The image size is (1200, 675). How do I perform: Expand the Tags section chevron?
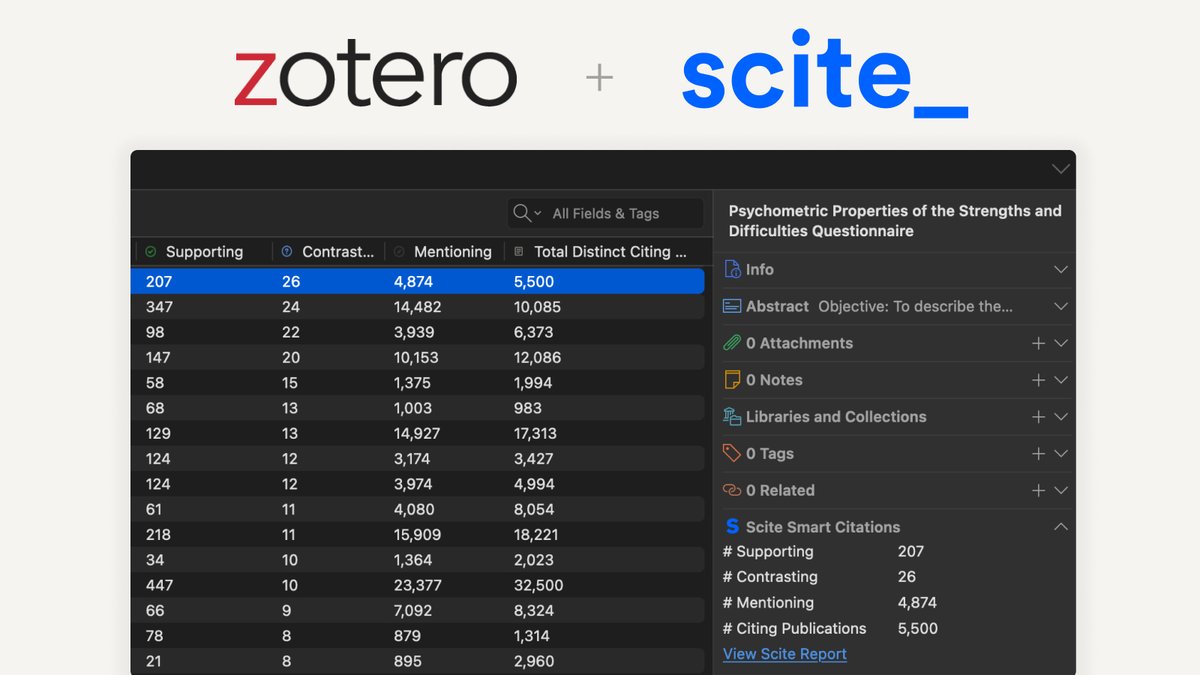(1061, 454)
